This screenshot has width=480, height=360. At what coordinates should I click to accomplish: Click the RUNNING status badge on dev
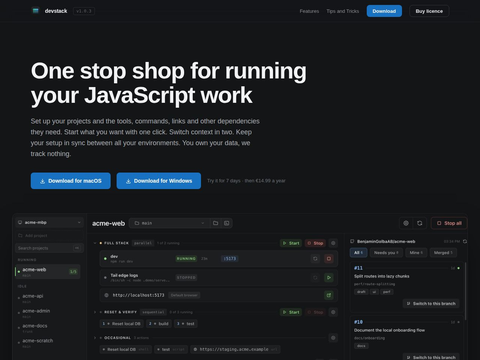click(x=186, y=258)
